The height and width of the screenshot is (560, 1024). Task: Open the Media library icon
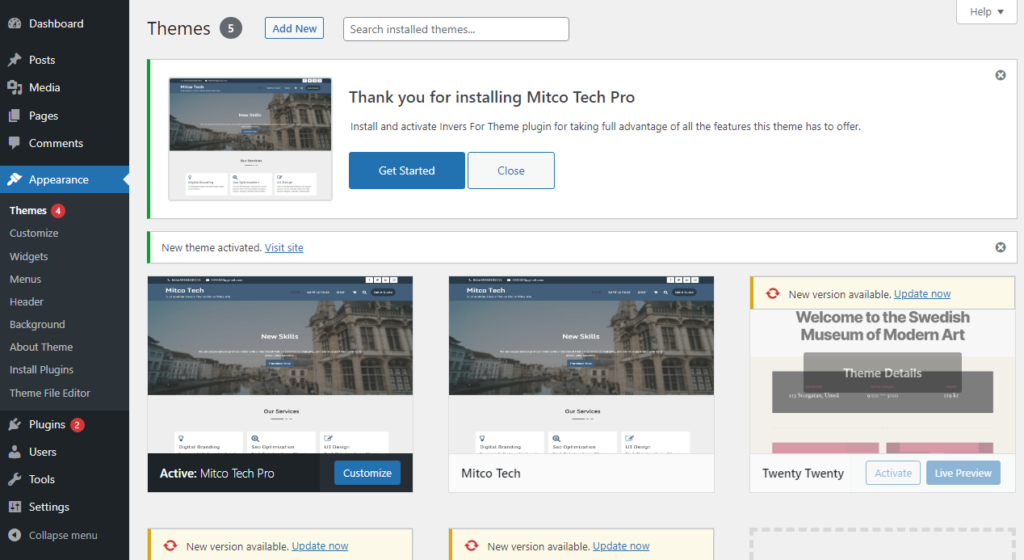pyautogui.click(x=14, y=87)
